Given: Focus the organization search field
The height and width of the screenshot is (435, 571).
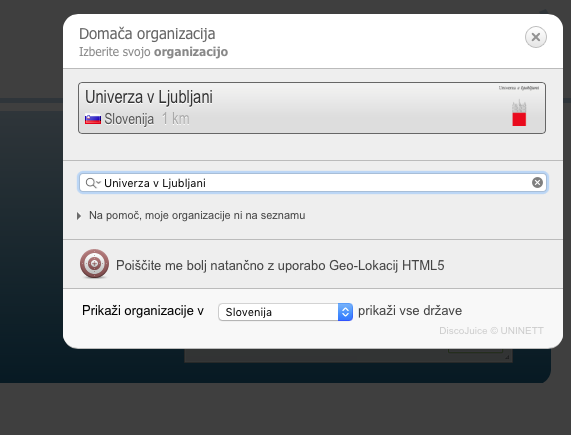Looking at the screenshot, I should click(312, 182).
